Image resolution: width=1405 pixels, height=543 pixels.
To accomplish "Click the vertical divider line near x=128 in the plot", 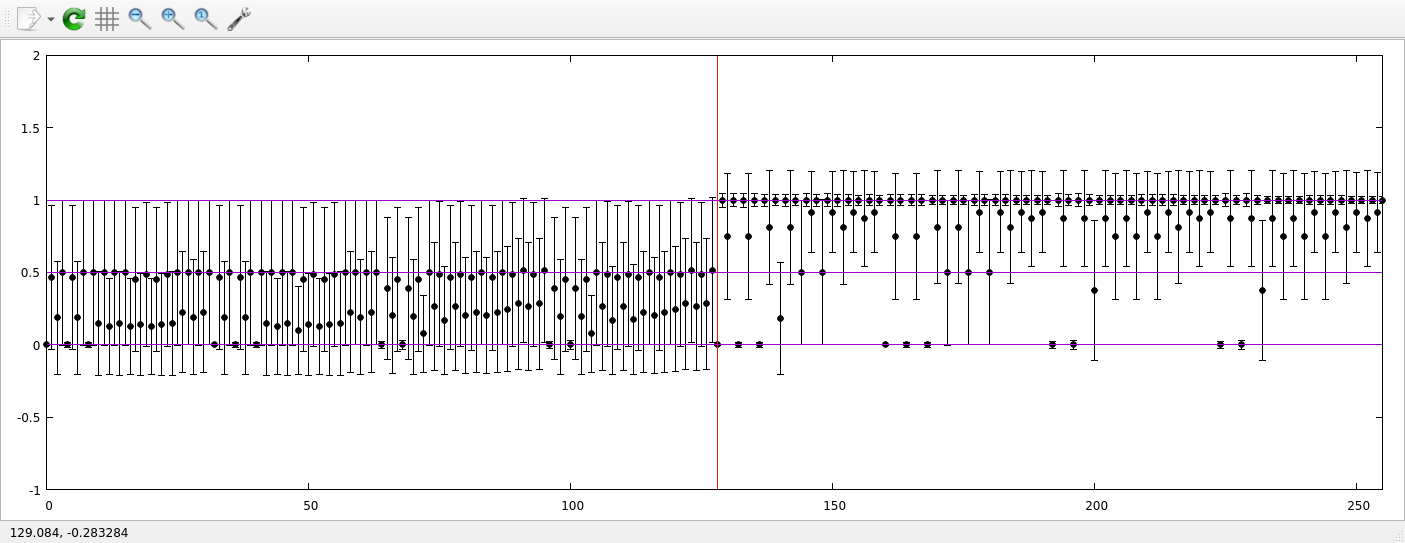I will (x=717, y=273).
